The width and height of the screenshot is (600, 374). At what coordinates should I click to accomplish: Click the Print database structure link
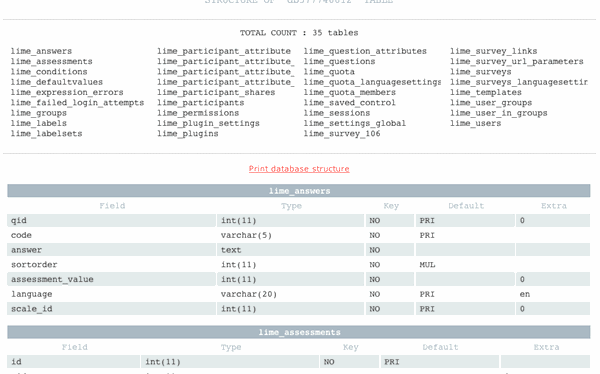[299, 169]
